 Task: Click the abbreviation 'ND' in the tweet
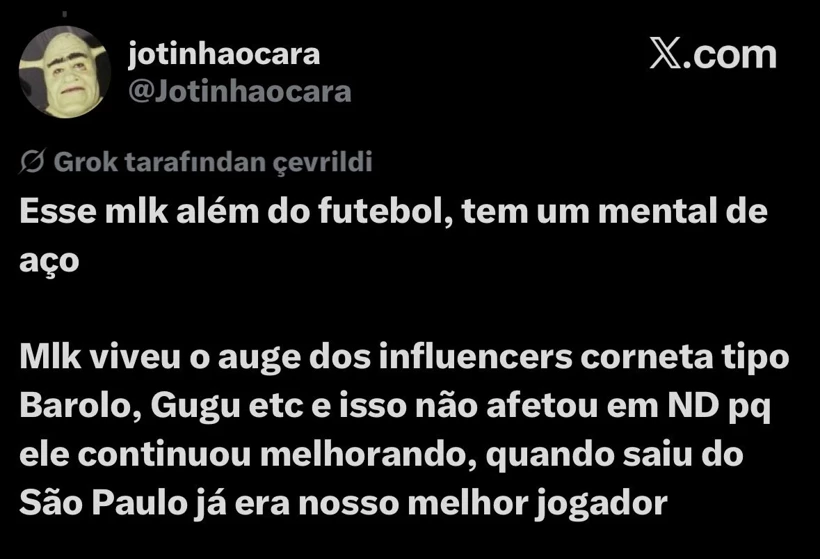[x=694, y=405]
